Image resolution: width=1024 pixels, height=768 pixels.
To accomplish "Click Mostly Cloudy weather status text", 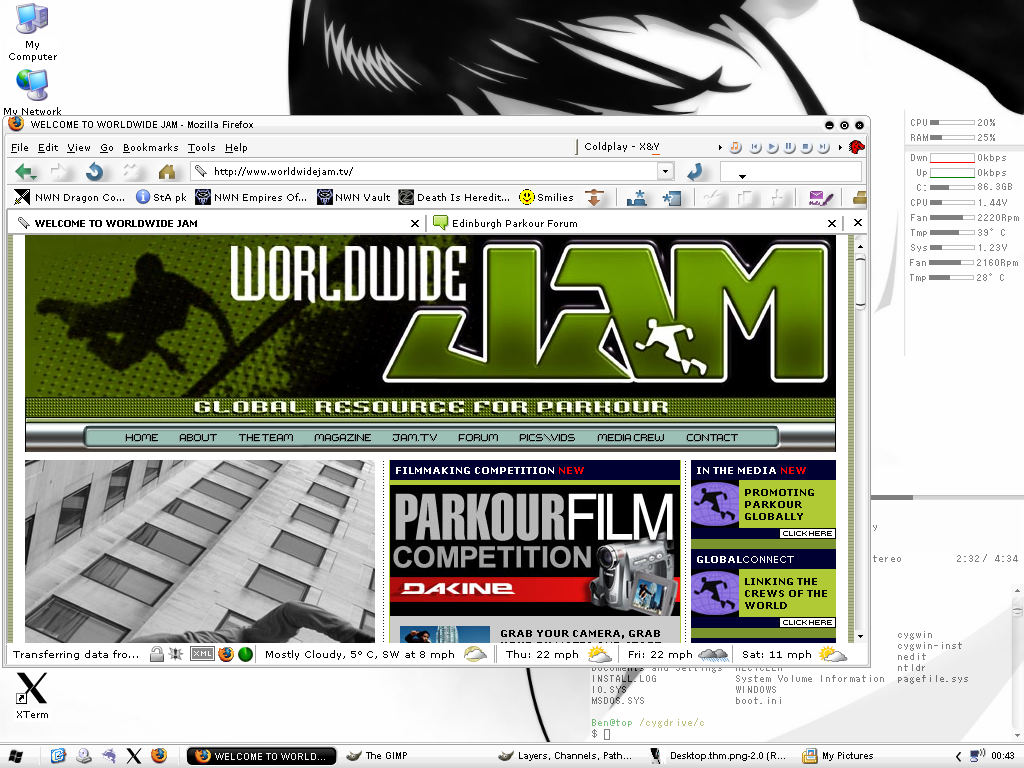I will (359, 654).
